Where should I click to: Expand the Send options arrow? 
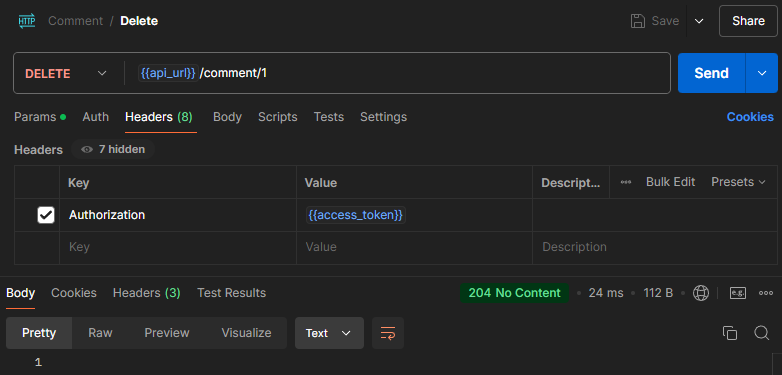pyautogui.click(x=762, y=73)
